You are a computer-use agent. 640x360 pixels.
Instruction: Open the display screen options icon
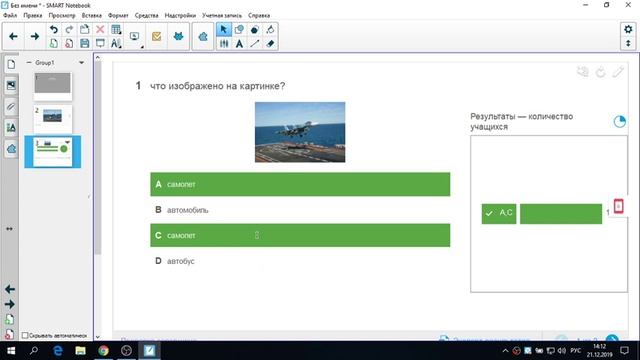coord(135,37)
